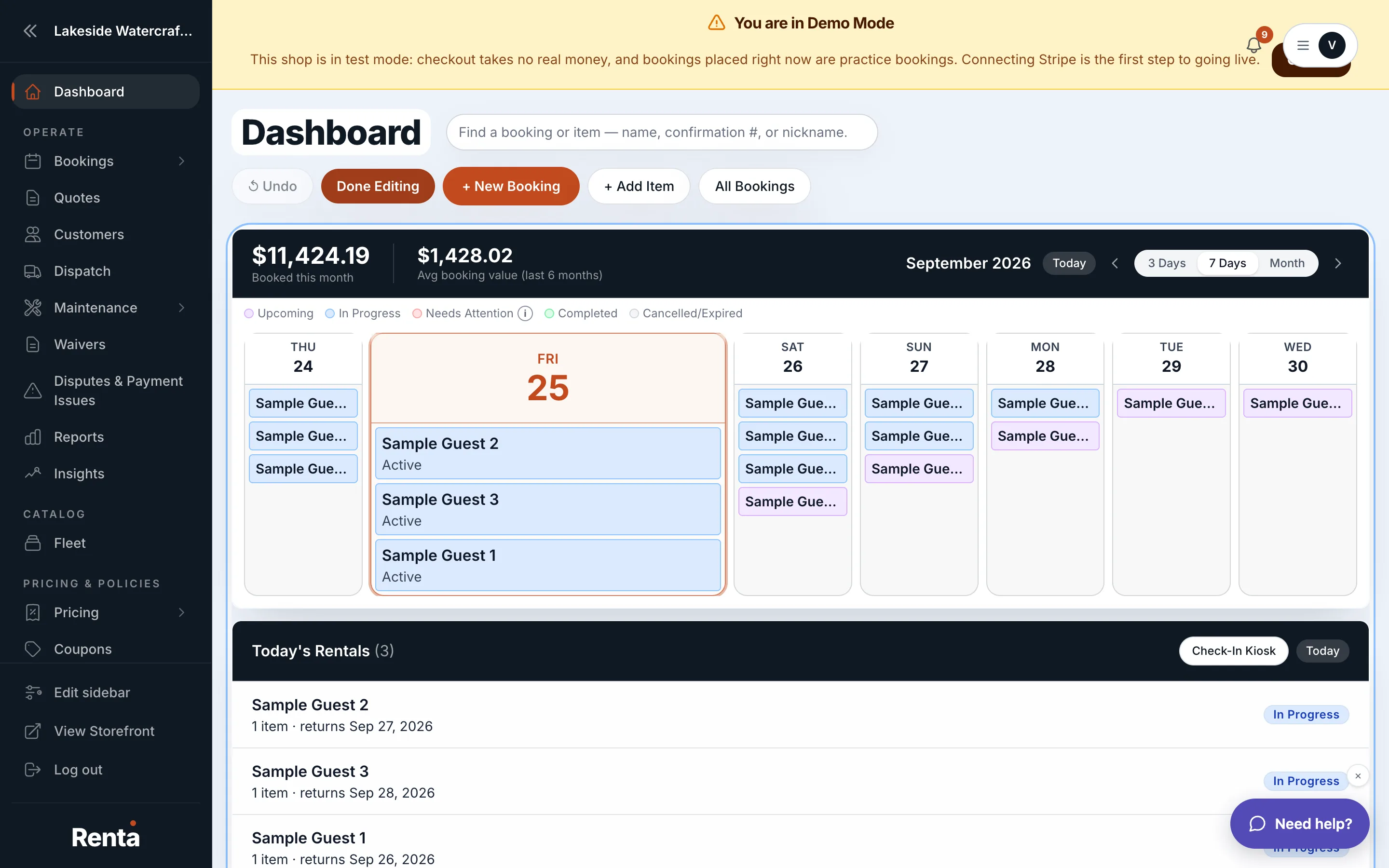Switch calendar to 7 Days view

coord(1227,263)
